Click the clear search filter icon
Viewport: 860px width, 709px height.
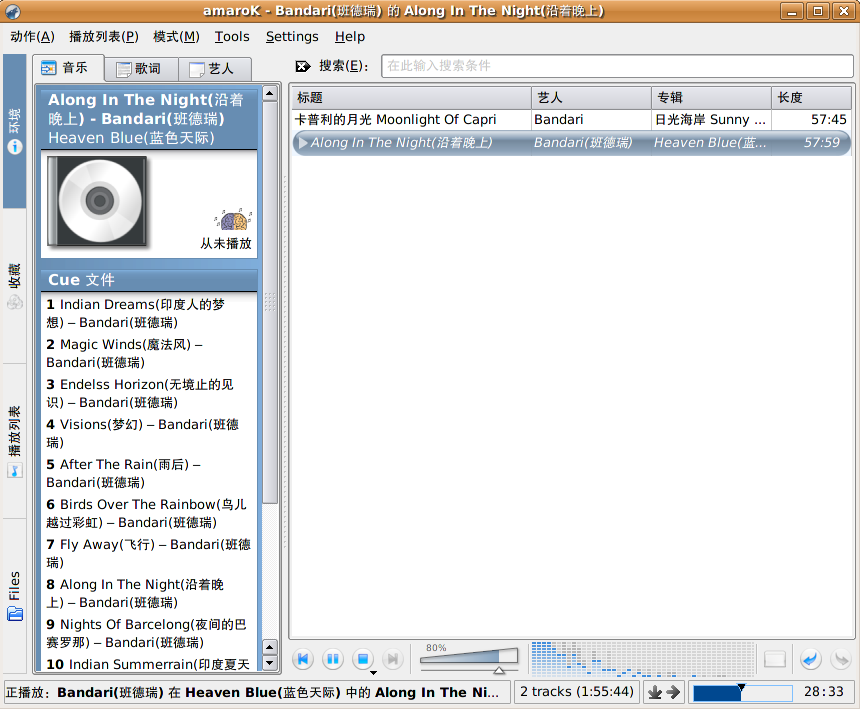point(303,66)
